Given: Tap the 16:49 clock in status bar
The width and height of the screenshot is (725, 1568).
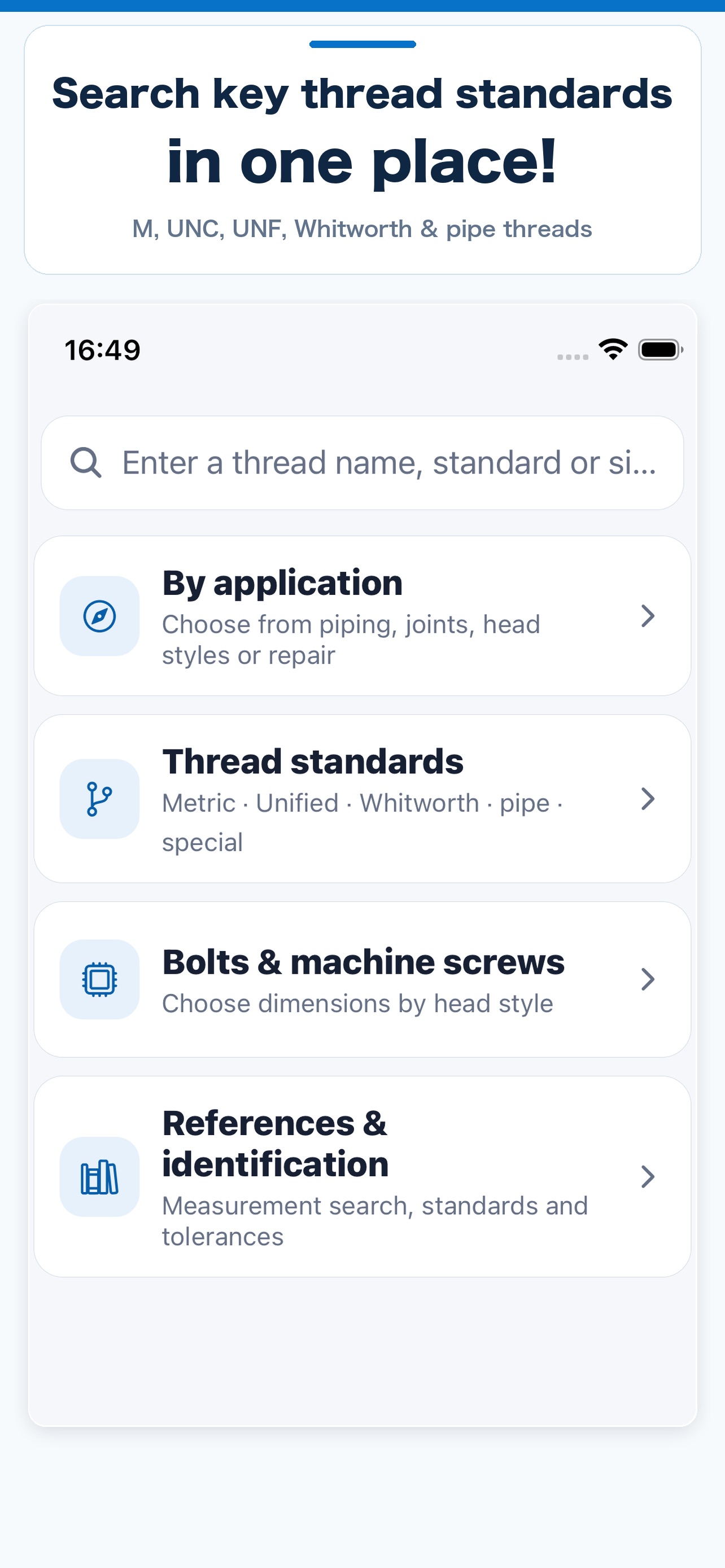Looking at the screenshot, I should (x=102, y=351).
